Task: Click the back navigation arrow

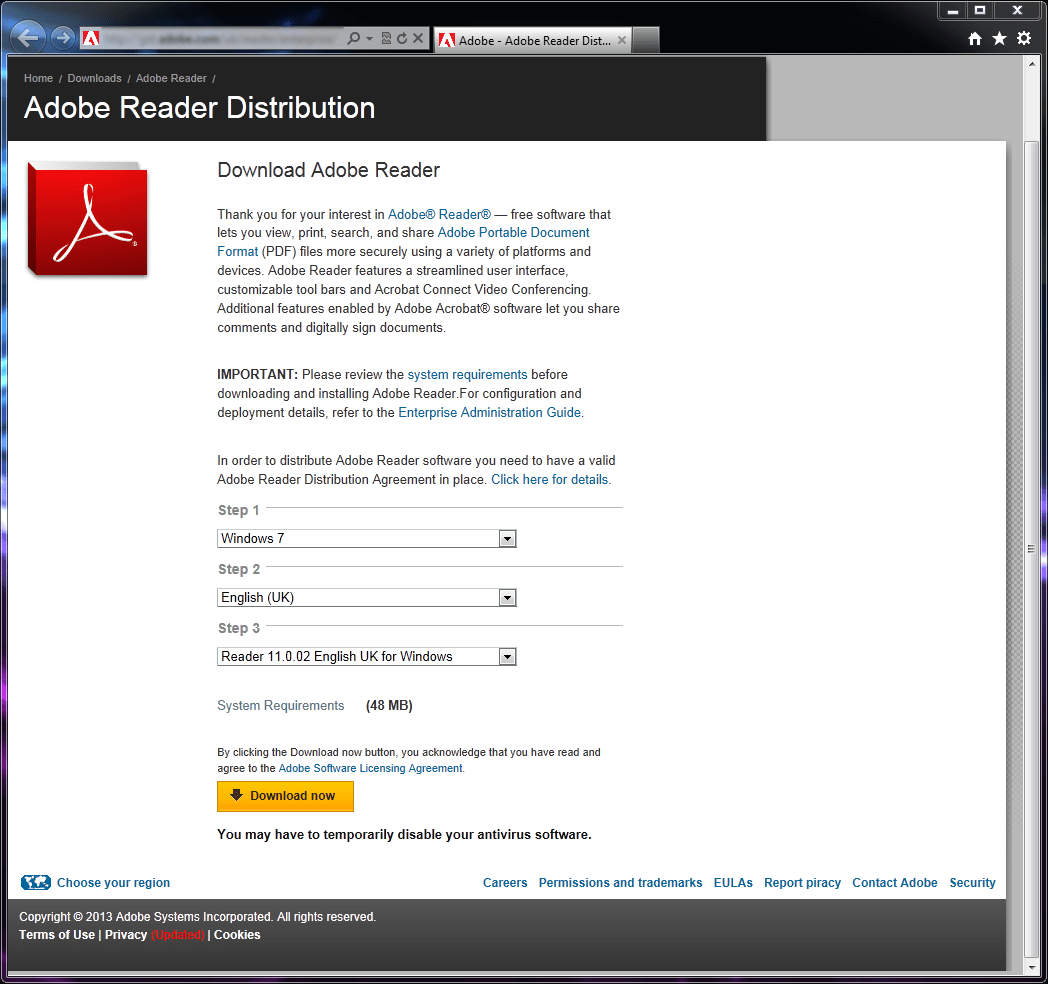Action: point(27,37)
